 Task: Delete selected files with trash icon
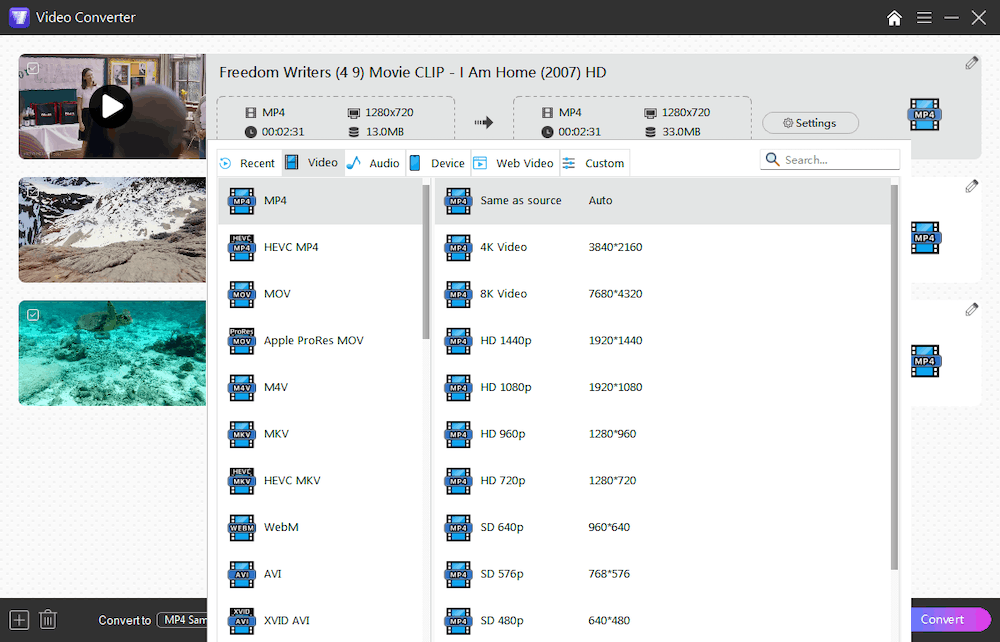coord(48,620)
